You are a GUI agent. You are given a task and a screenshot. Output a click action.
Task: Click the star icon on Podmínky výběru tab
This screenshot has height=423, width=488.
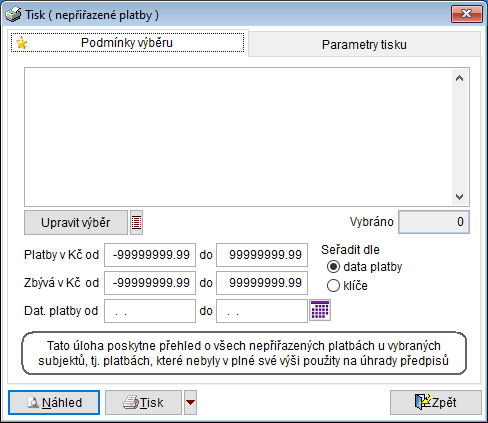click(x=22, y=43)
